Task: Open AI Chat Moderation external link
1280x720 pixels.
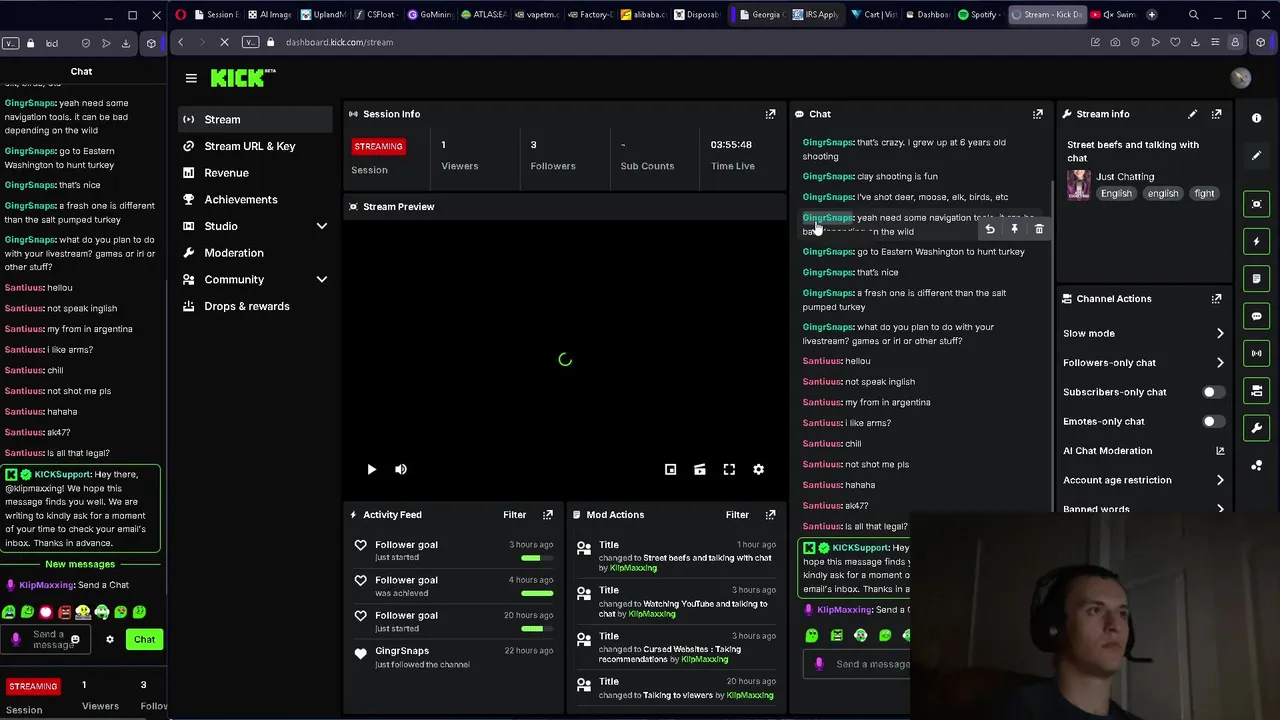Action: [1220, 451]
